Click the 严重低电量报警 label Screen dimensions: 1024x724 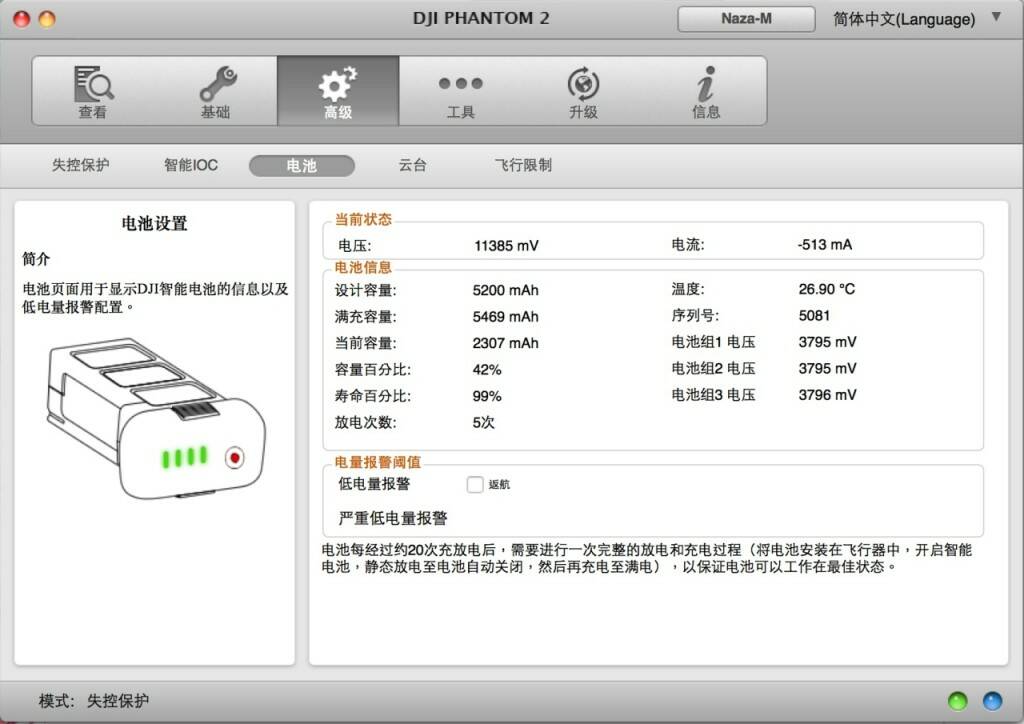click(x=393, y=518)
